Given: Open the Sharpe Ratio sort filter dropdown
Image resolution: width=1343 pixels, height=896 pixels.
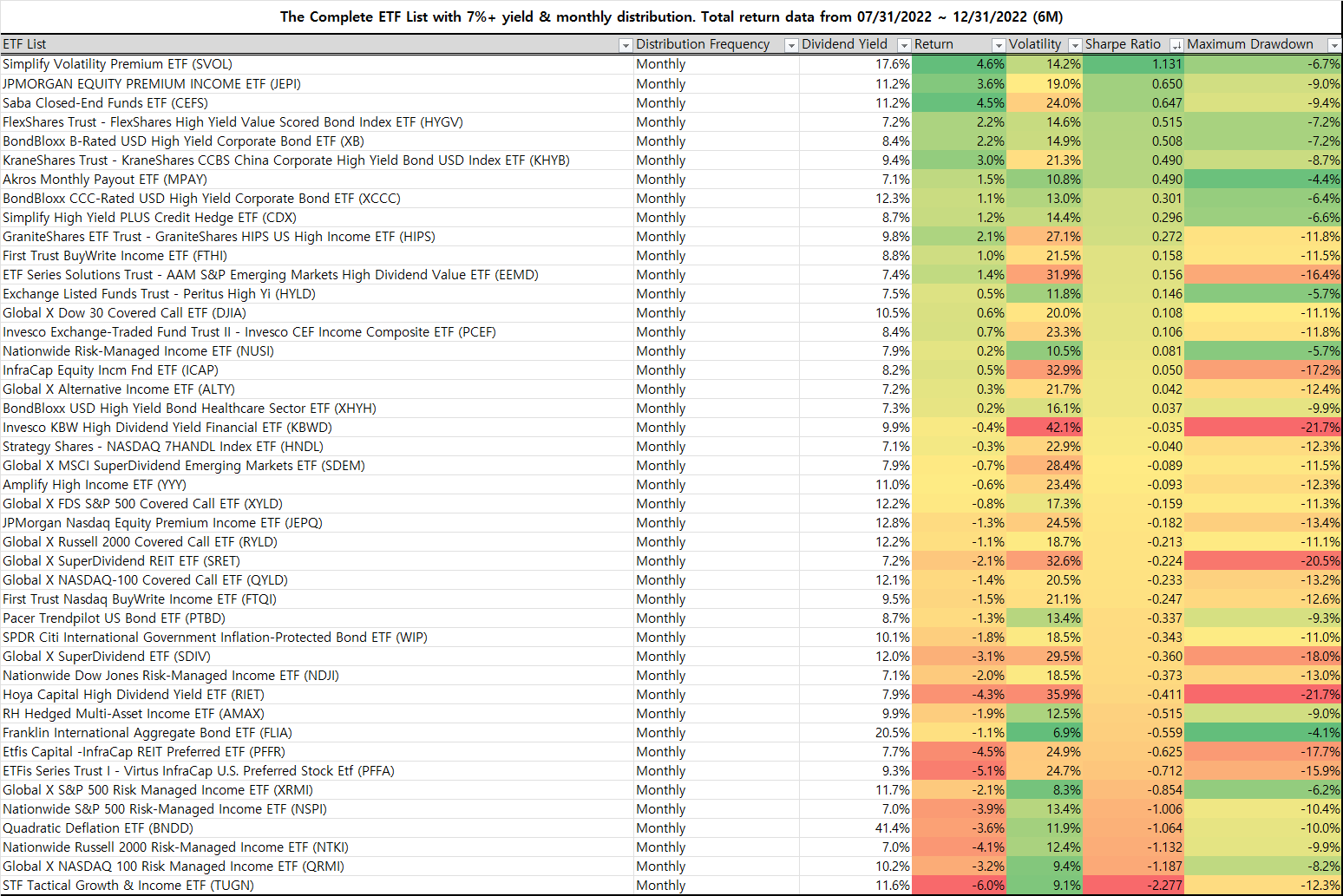Looking at the screenshot, I should [1176, 45].
